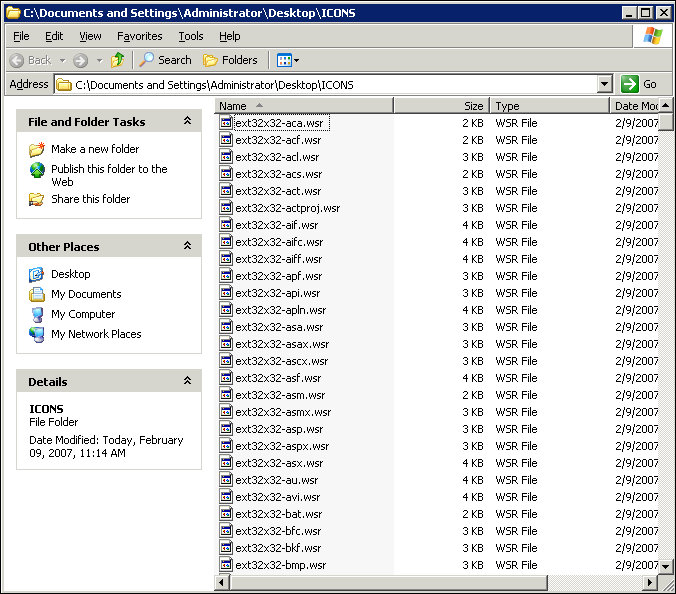Click the My Documents folder icon

coord(37,294)
